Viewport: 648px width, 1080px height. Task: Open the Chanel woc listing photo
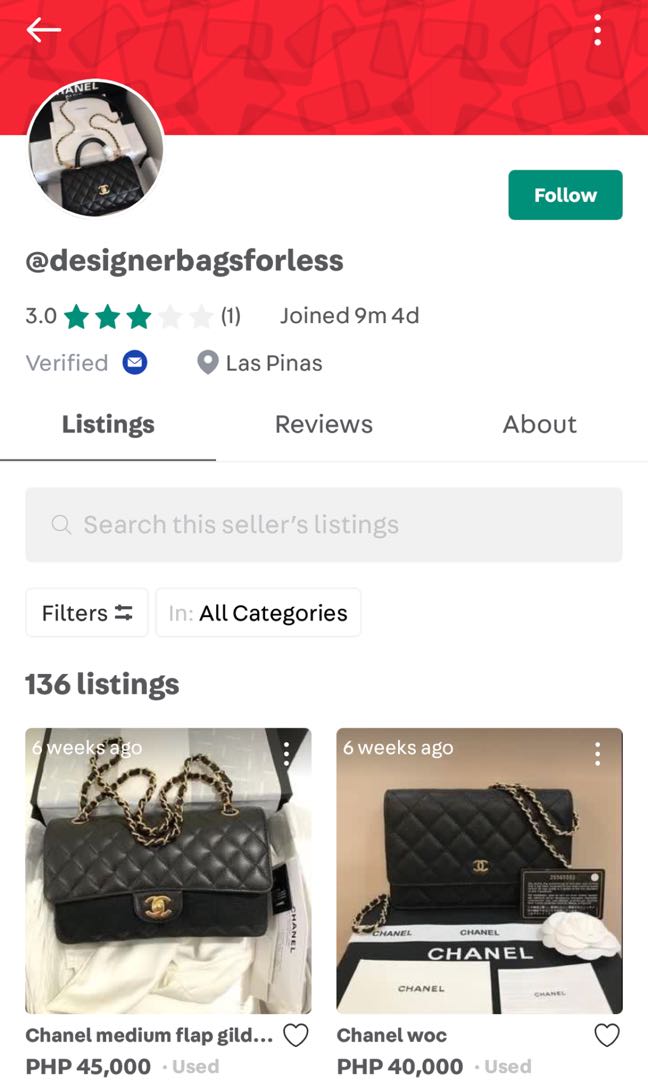pos(479,870)
